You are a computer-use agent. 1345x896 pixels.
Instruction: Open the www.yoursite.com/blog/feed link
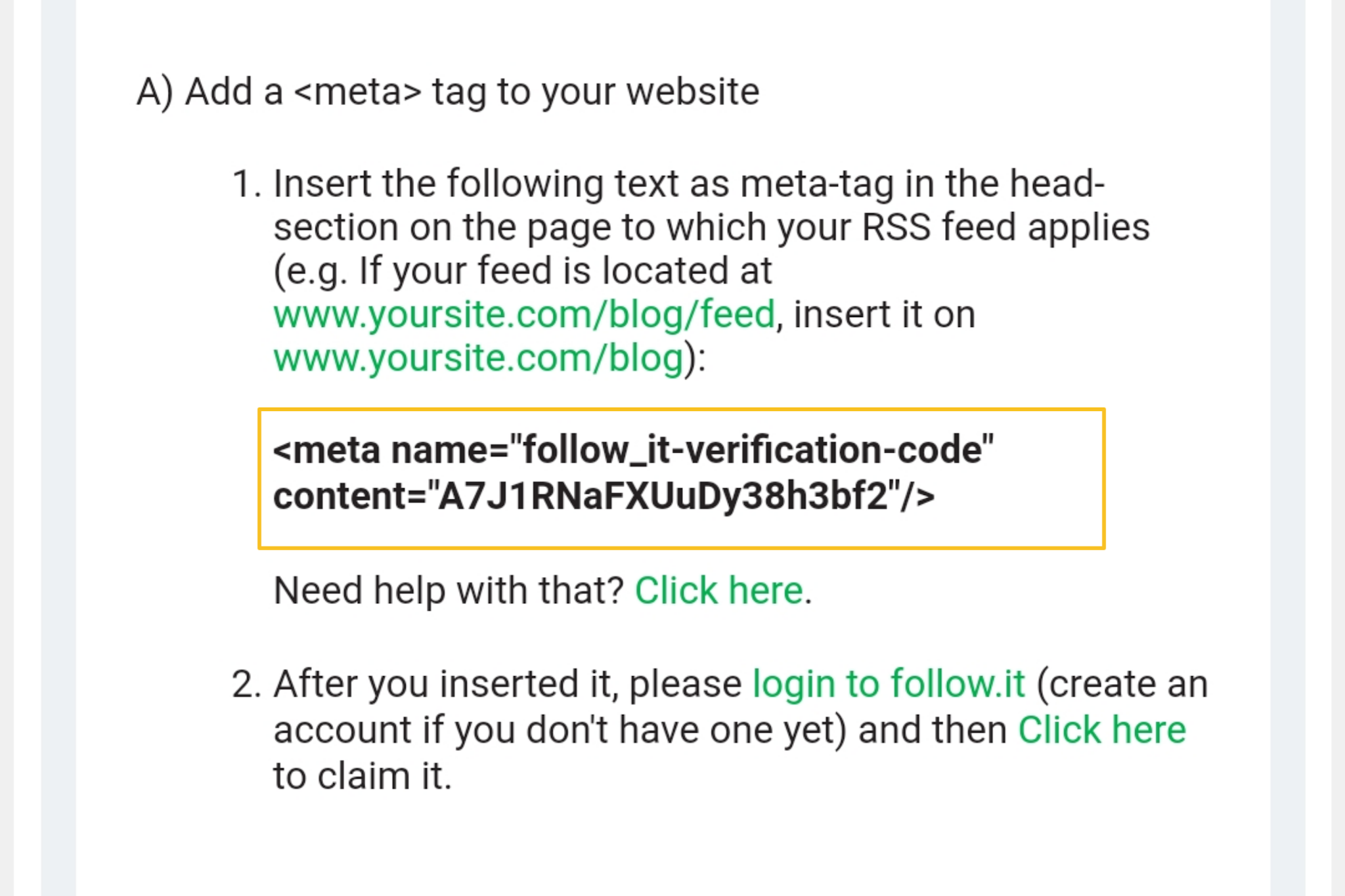[524, 314]
